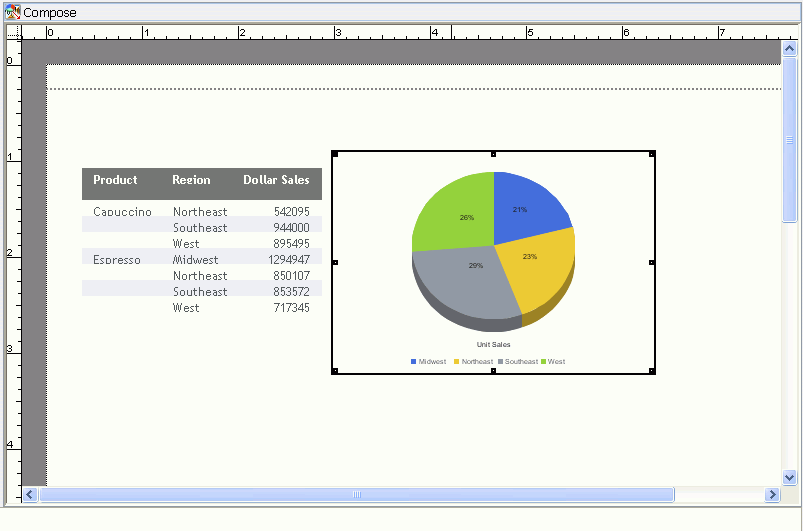Click the 895495 sales value
The width and height of the screenshot is (803, 531).
291,244
